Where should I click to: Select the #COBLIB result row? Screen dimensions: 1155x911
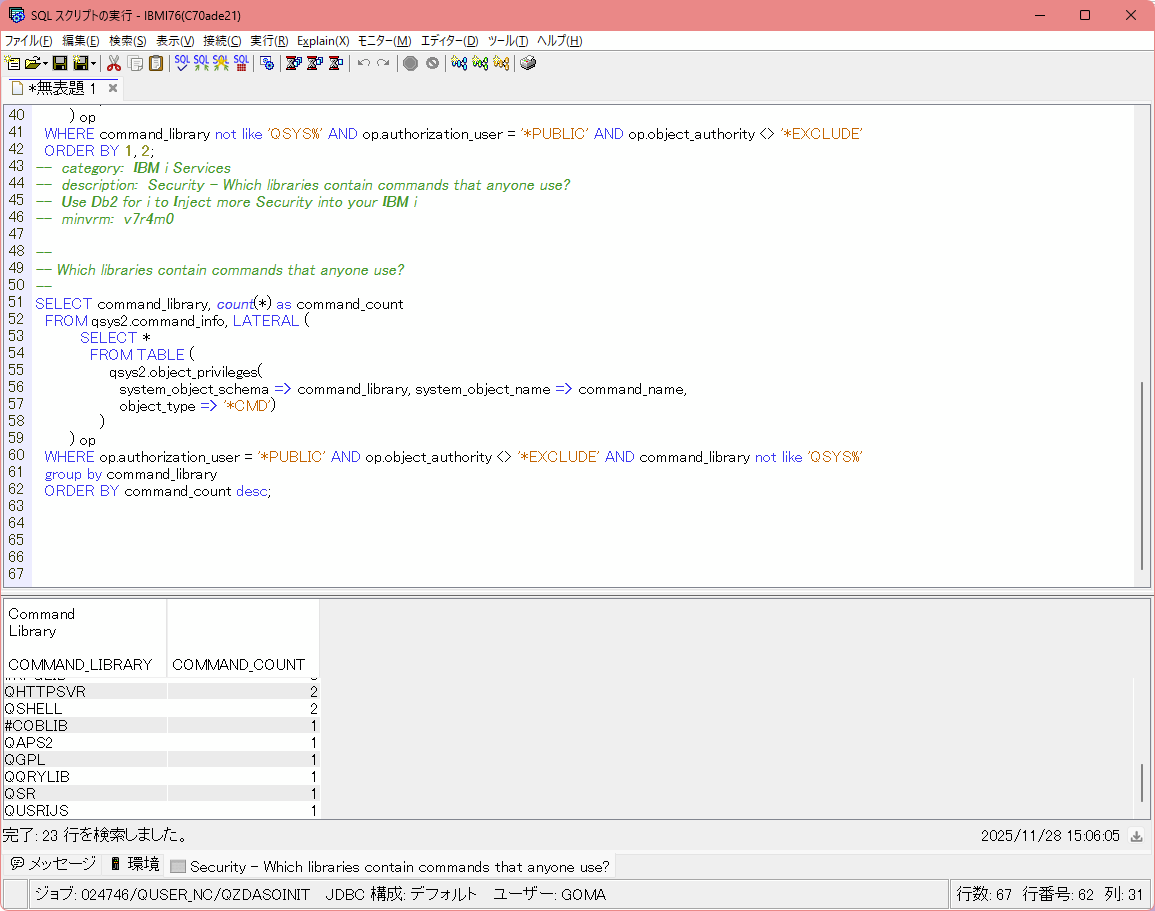(x=161, y=725)
